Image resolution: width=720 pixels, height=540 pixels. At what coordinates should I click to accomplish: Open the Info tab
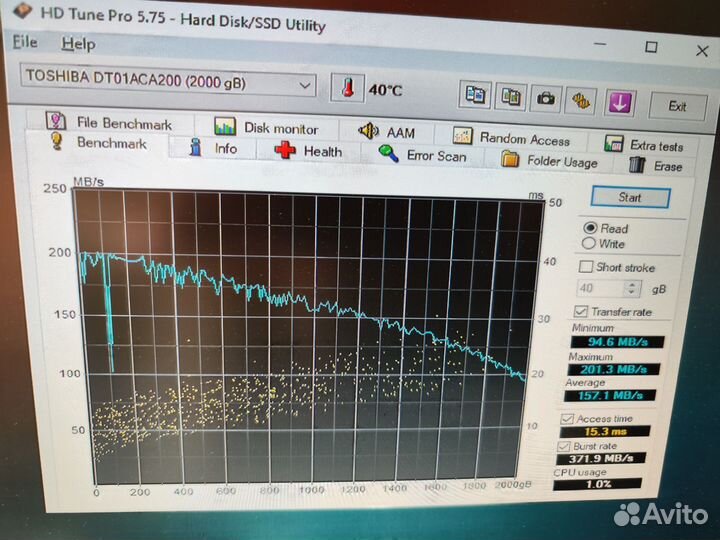[x=213, y=148]
